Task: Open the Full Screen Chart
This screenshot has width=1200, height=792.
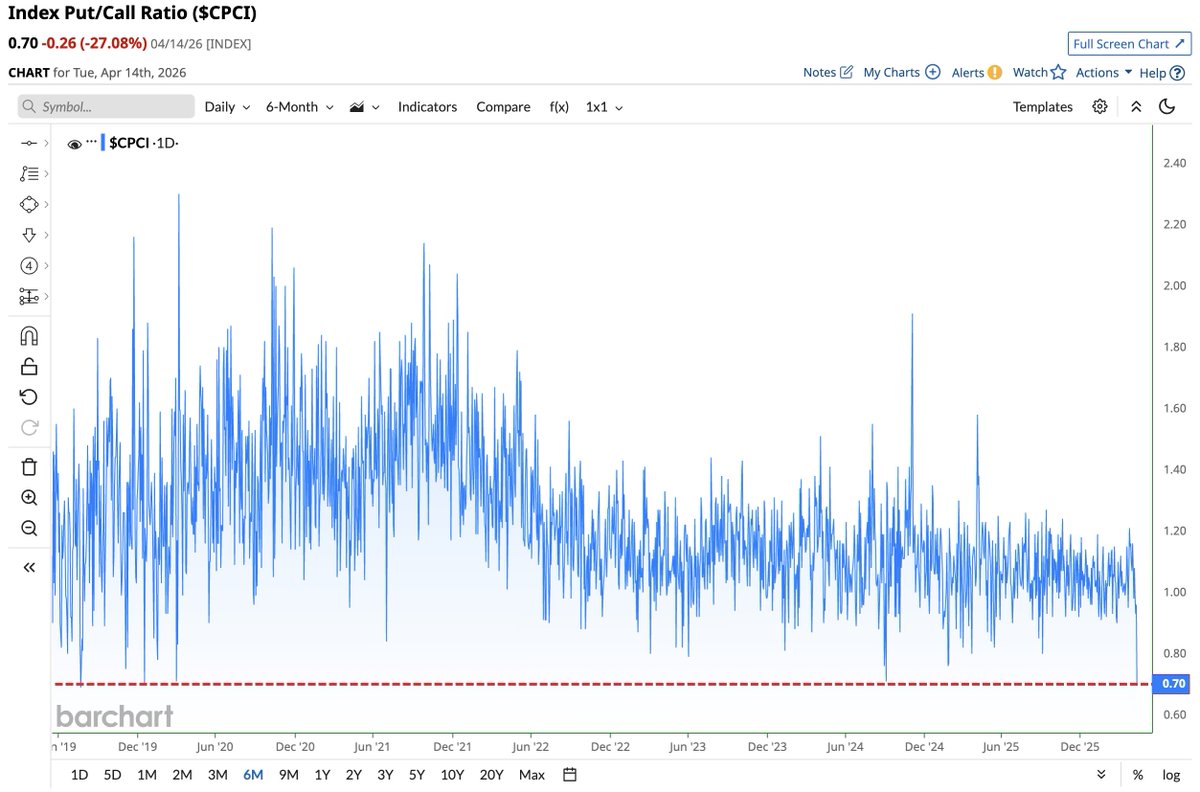Action: coord(1129,44)
